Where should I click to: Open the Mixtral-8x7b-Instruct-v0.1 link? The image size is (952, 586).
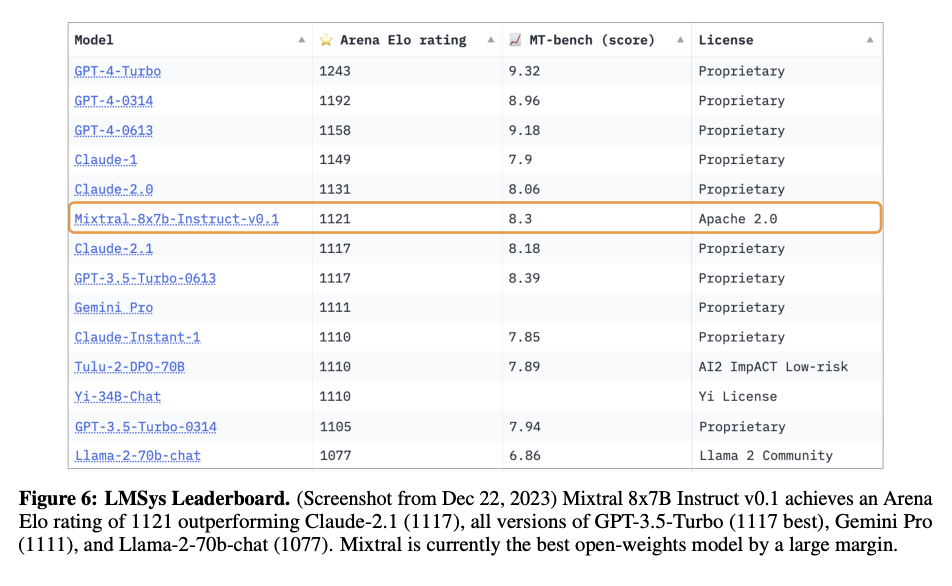[x=177, y=219]
